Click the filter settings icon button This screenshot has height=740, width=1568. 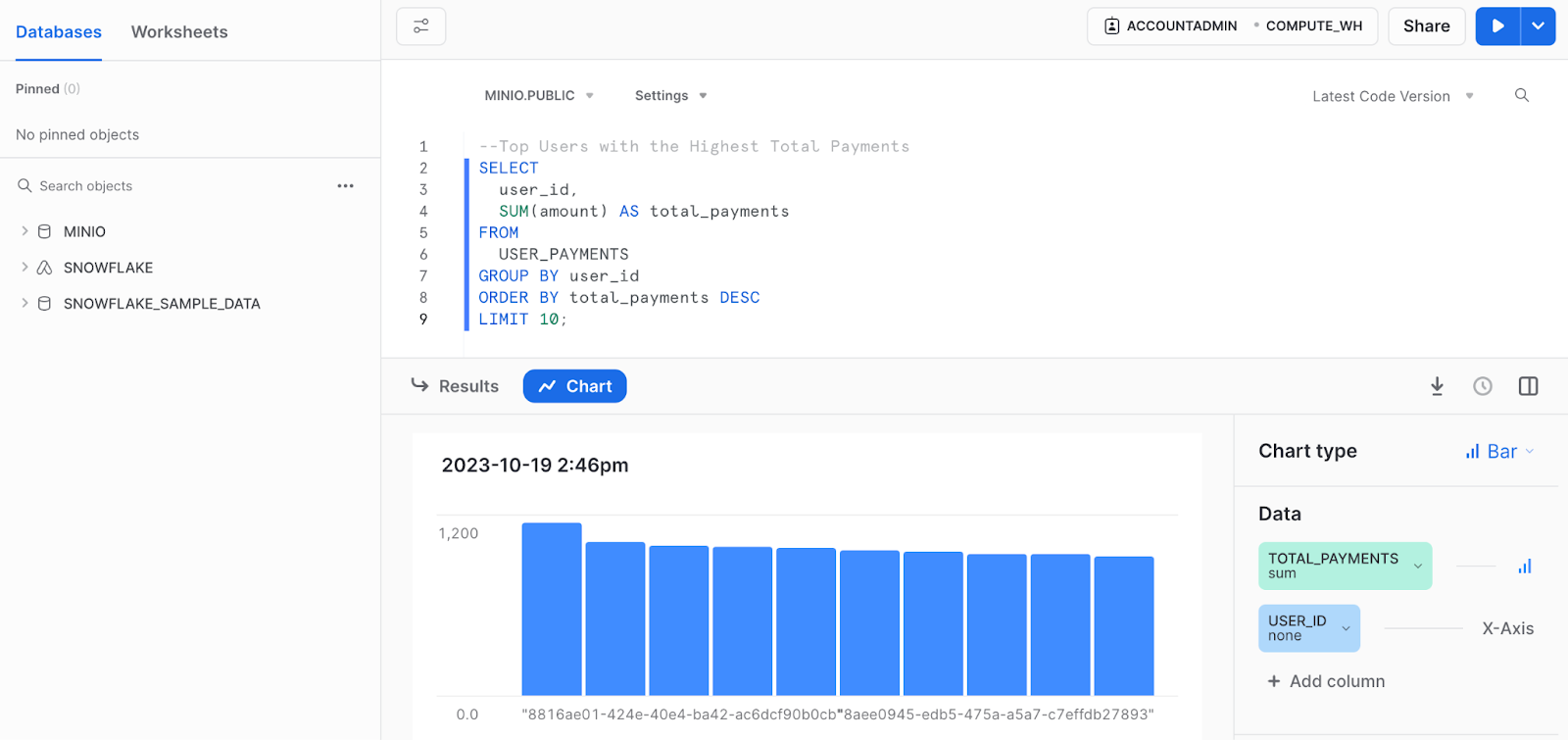click(420, 26)
